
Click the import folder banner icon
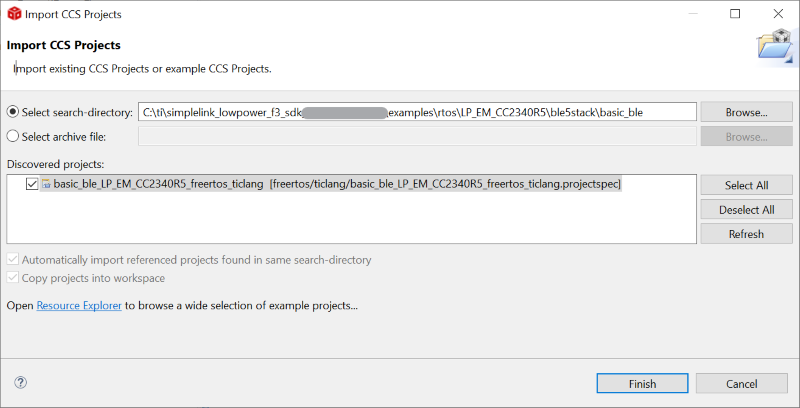774,48
